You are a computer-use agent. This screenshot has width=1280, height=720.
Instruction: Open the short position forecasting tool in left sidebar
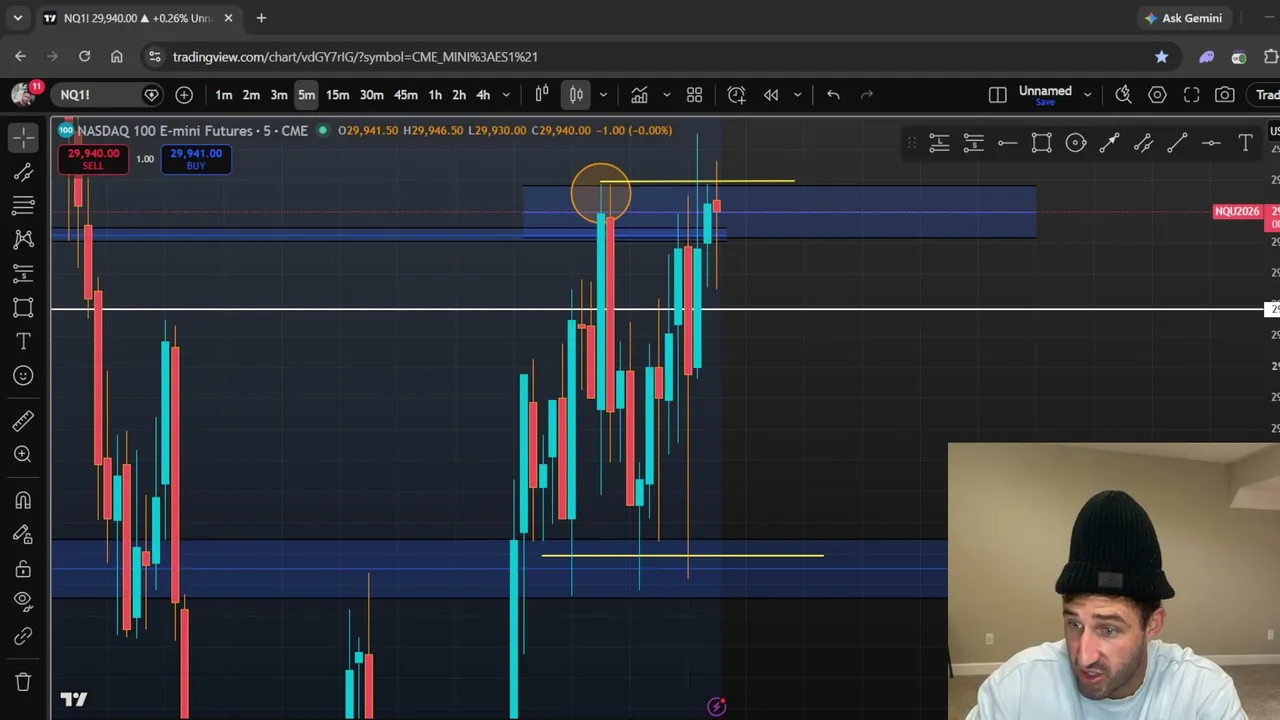(23, 273)
